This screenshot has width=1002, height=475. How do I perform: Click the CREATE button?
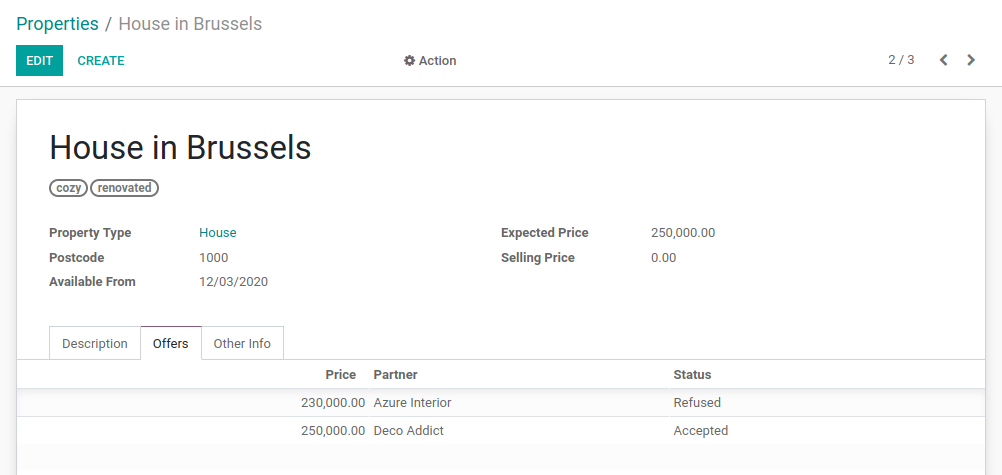[x=101, y=61]
